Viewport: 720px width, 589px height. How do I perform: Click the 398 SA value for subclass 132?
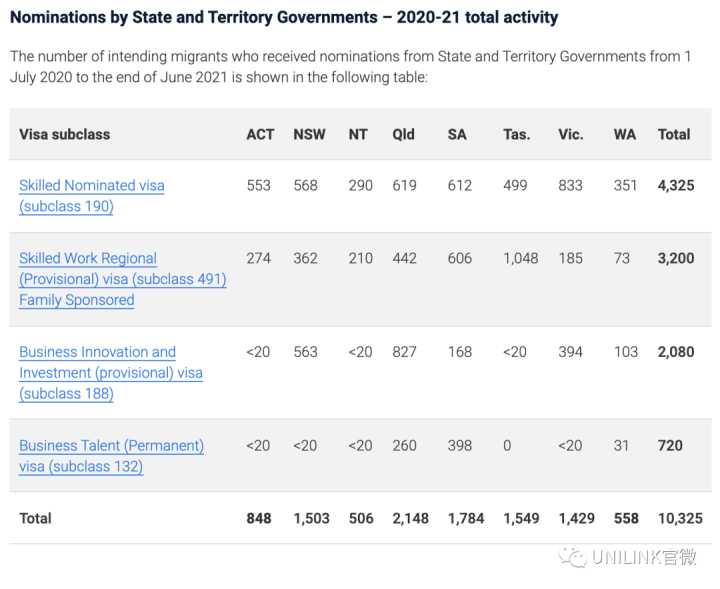click(460, 446)
